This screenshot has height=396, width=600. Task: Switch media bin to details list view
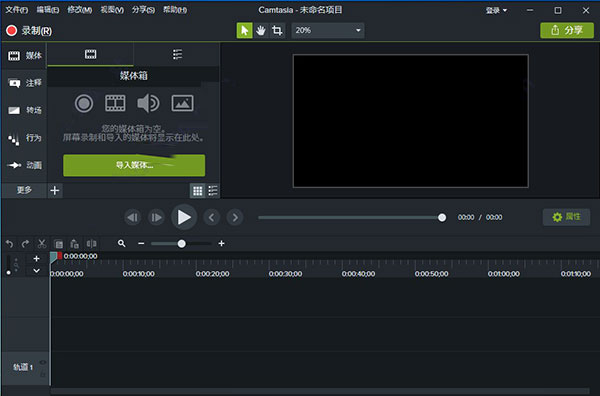213,191
